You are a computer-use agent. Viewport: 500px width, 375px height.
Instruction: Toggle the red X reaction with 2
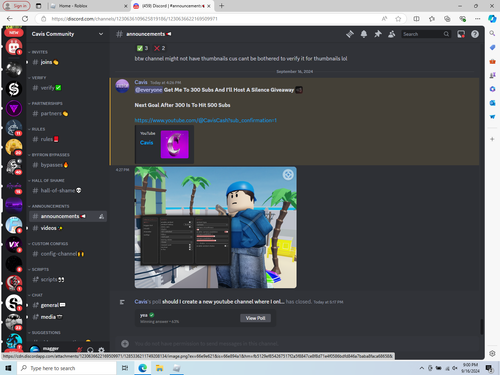point(159,48)
